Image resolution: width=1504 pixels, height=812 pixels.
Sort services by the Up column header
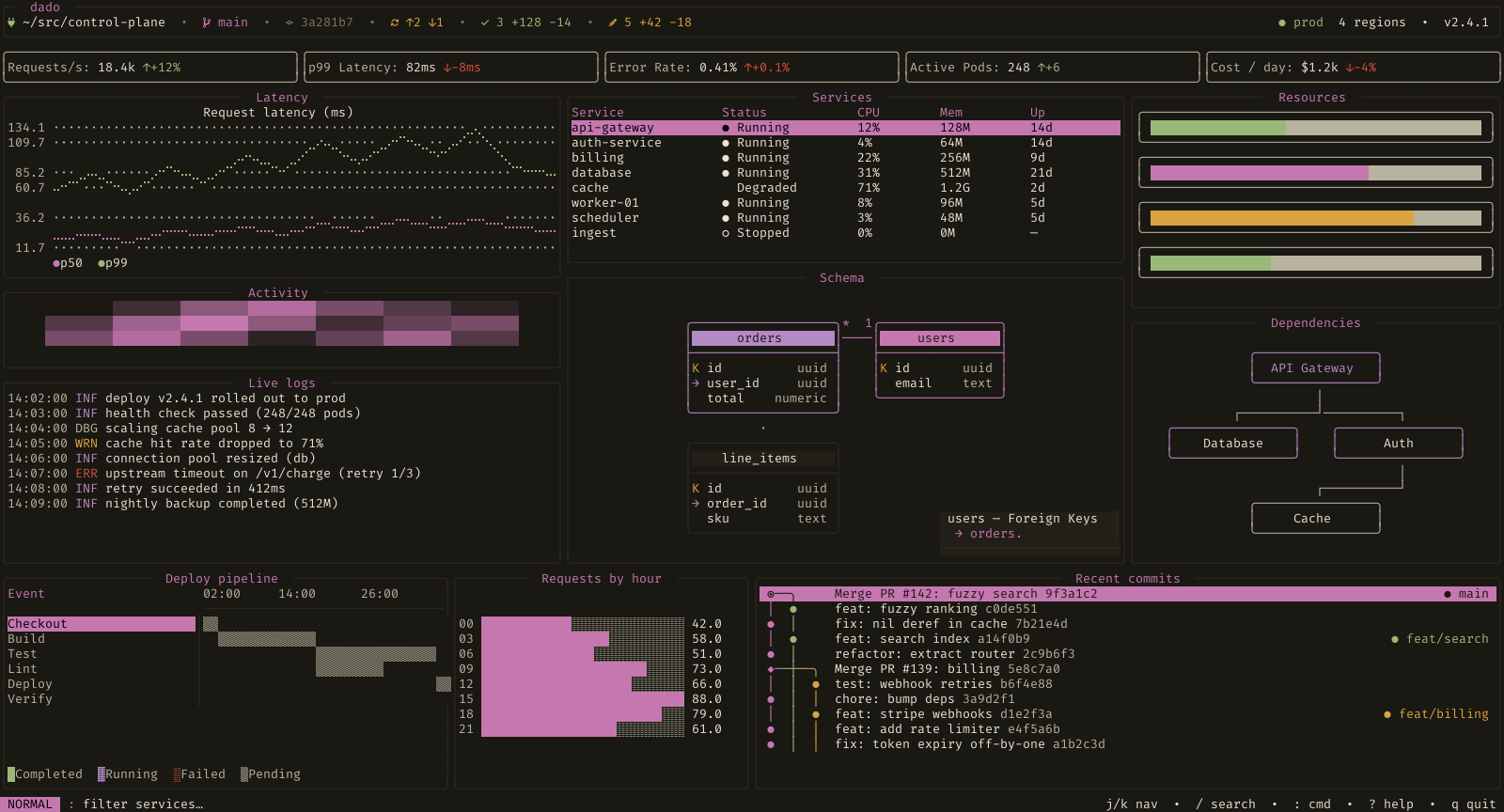click(1038, 113)
